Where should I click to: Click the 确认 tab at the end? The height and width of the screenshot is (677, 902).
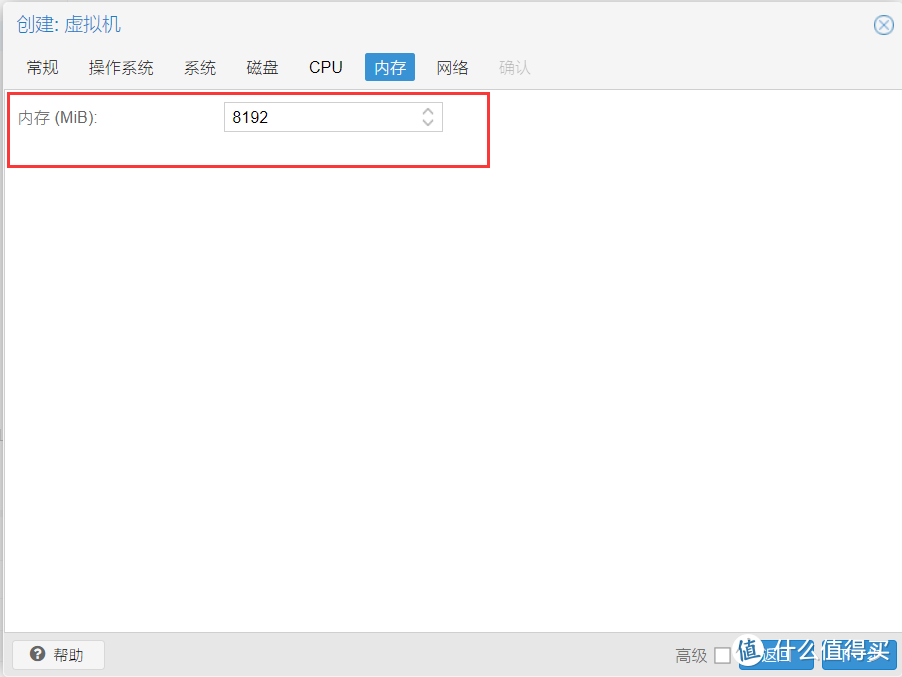point(514,67)
